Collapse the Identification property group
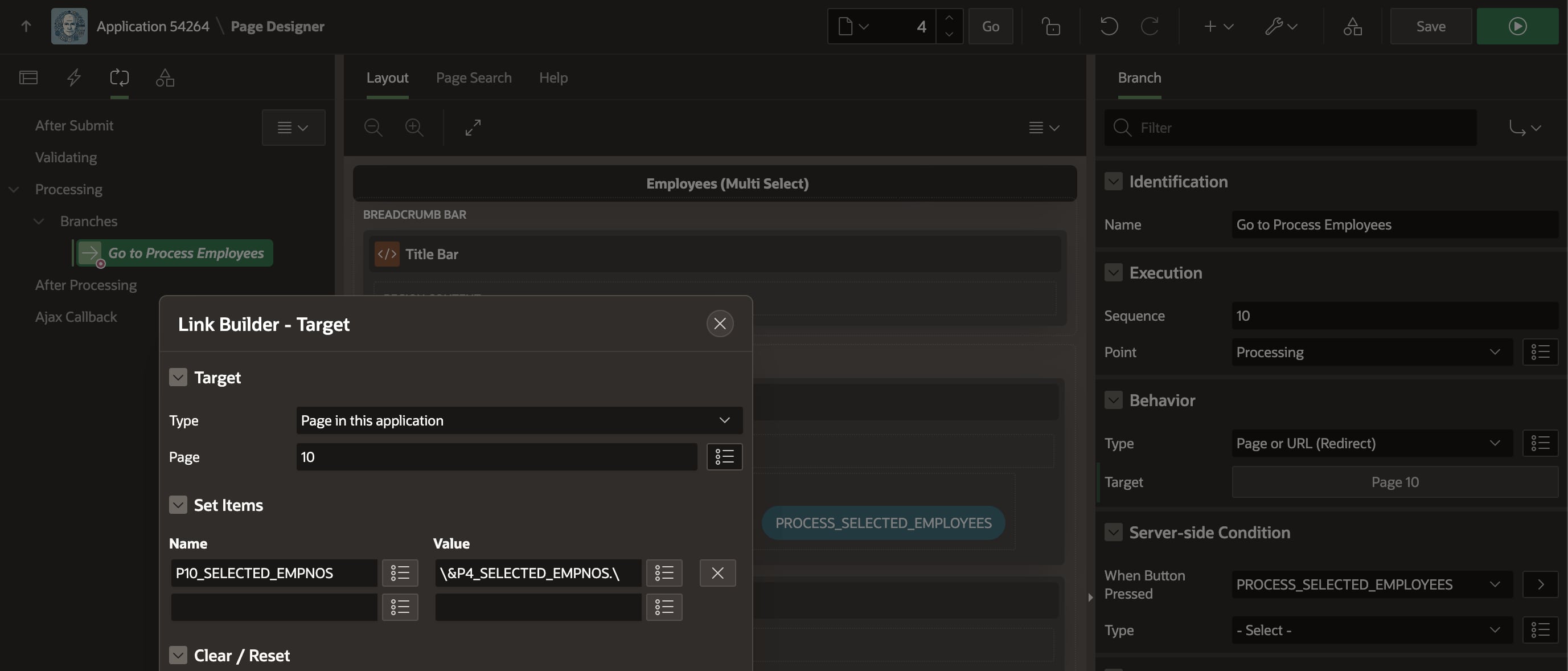Viewport: 1568px width, 671px height. pos(1113,182)
